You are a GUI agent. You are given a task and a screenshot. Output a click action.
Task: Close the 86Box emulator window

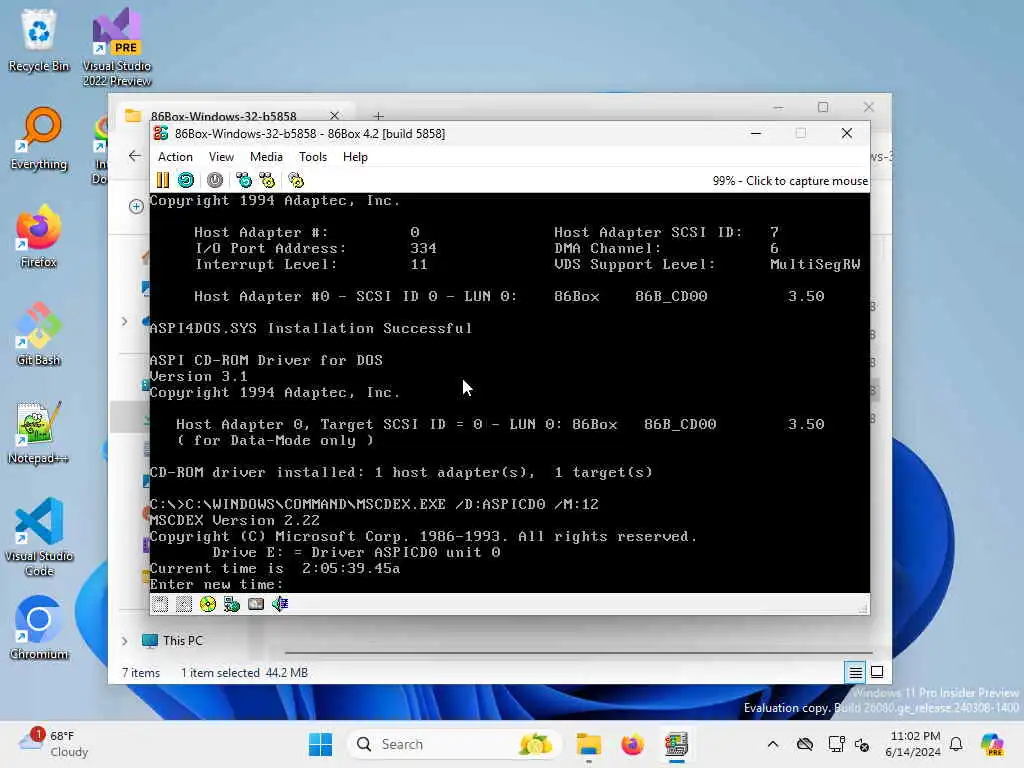click(x=847, y=133)
